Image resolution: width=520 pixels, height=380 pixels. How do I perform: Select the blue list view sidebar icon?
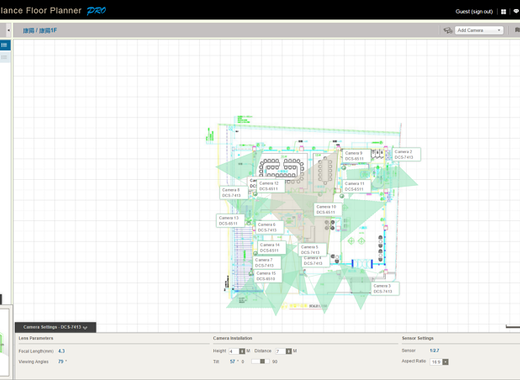click(x=5, y=45)
